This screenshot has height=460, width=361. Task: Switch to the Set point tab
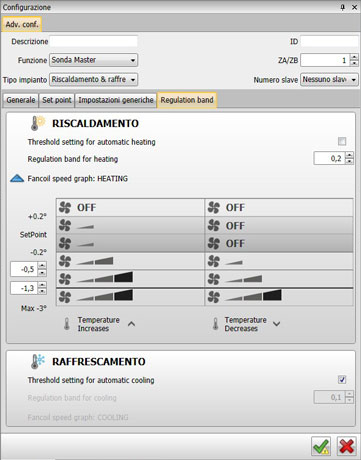coord(57,100)
